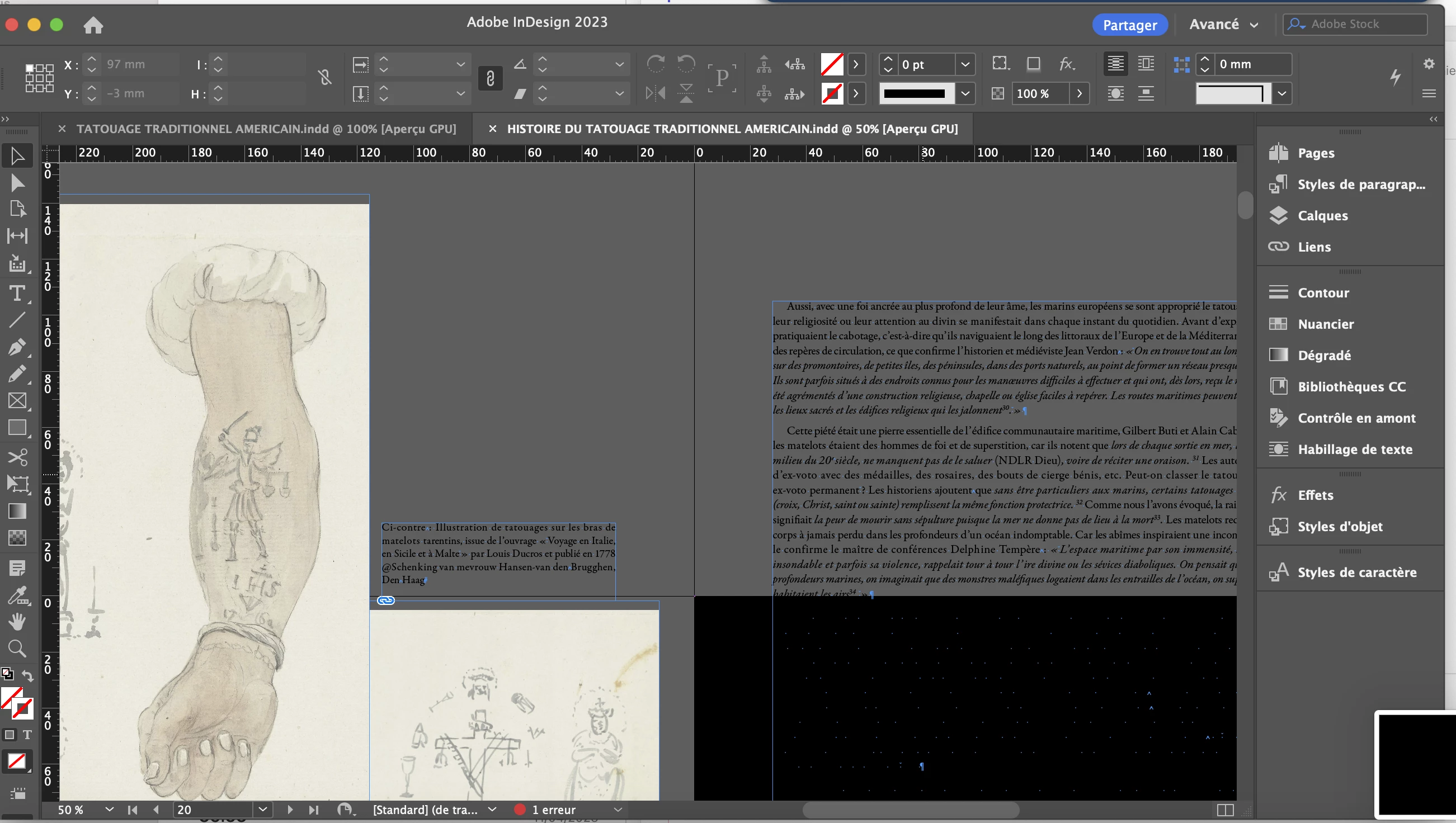Switch to TATOUAGE TRADITIONNEL AMERICAIN.indd tab
Viewport: 1456px width, 823px height.
[x=266, y=129]
